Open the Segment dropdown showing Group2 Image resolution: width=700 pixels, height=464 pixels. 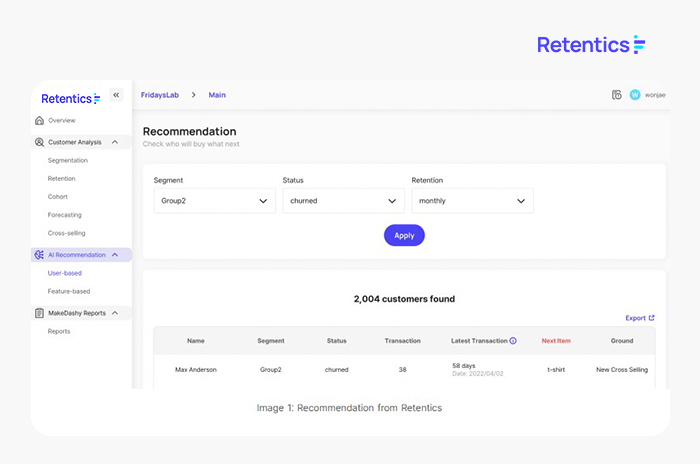tap(215, 201)
